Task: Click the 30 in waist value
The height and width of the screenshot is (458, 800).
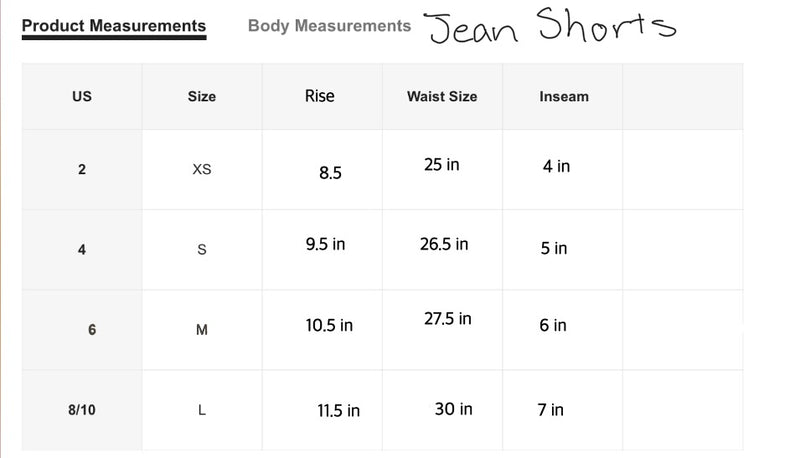Action: 454,409
